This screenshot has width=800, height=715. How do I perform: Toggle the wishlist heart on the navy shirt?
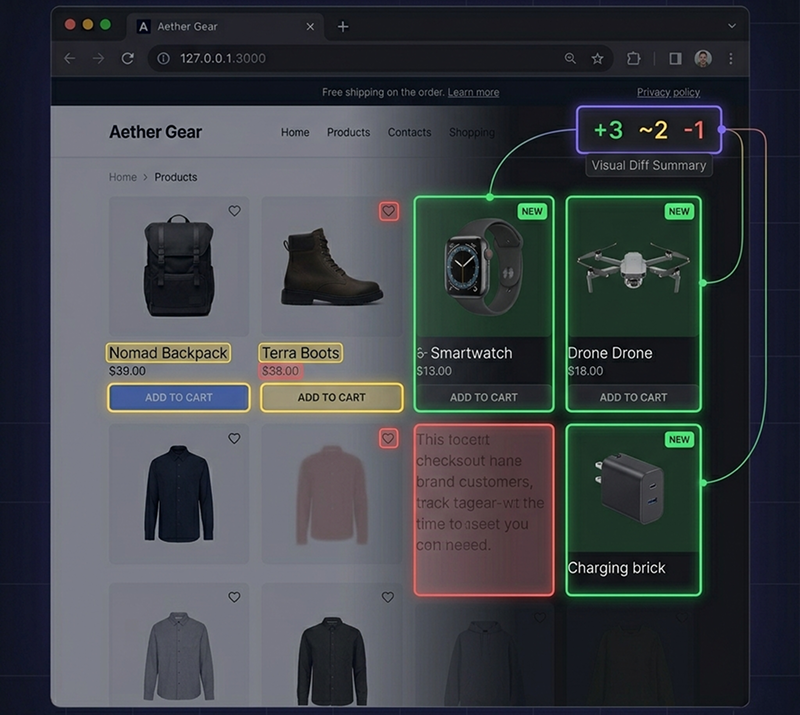[x=234, y=439]
